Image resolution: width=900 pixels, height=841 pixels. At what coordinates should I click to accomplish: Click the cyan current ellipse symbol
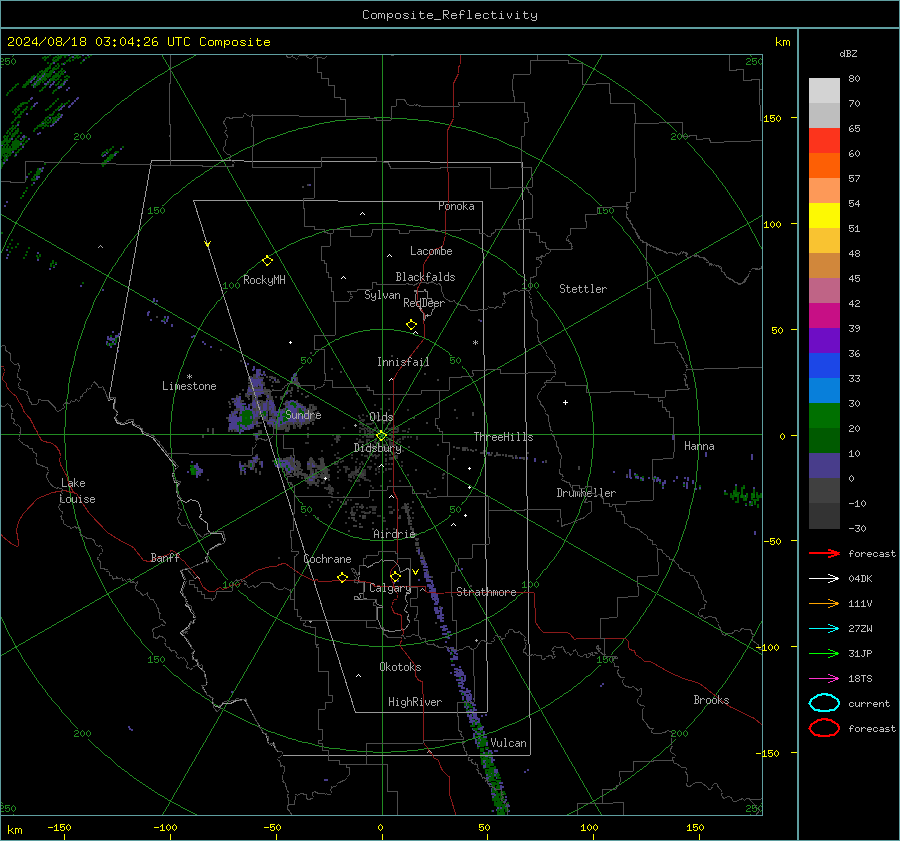coord(824,703)
